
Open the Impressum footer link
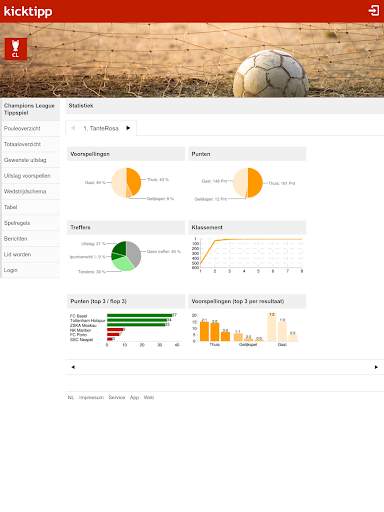(91, 397)
